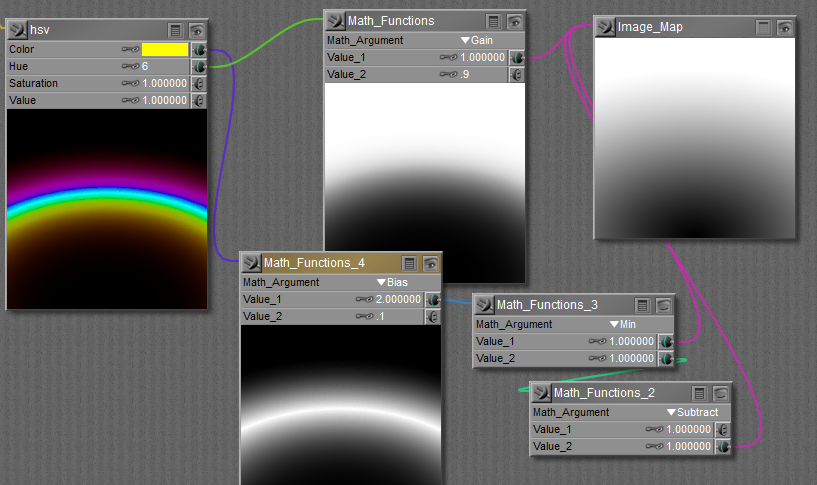The image size is (817, 485).
Task: Click Math_Functions_2 Value_2 plug connector
Action: click(723, 447)
